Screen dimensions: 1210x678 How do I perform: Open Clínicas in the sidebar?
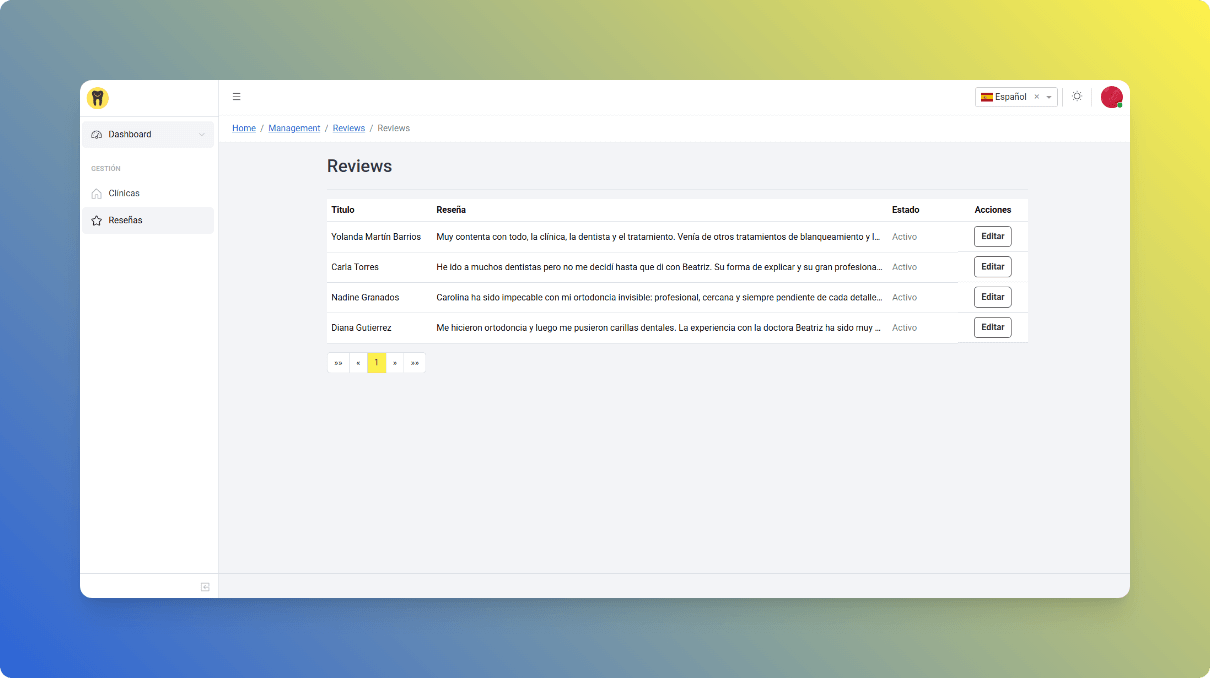(124, 193)
